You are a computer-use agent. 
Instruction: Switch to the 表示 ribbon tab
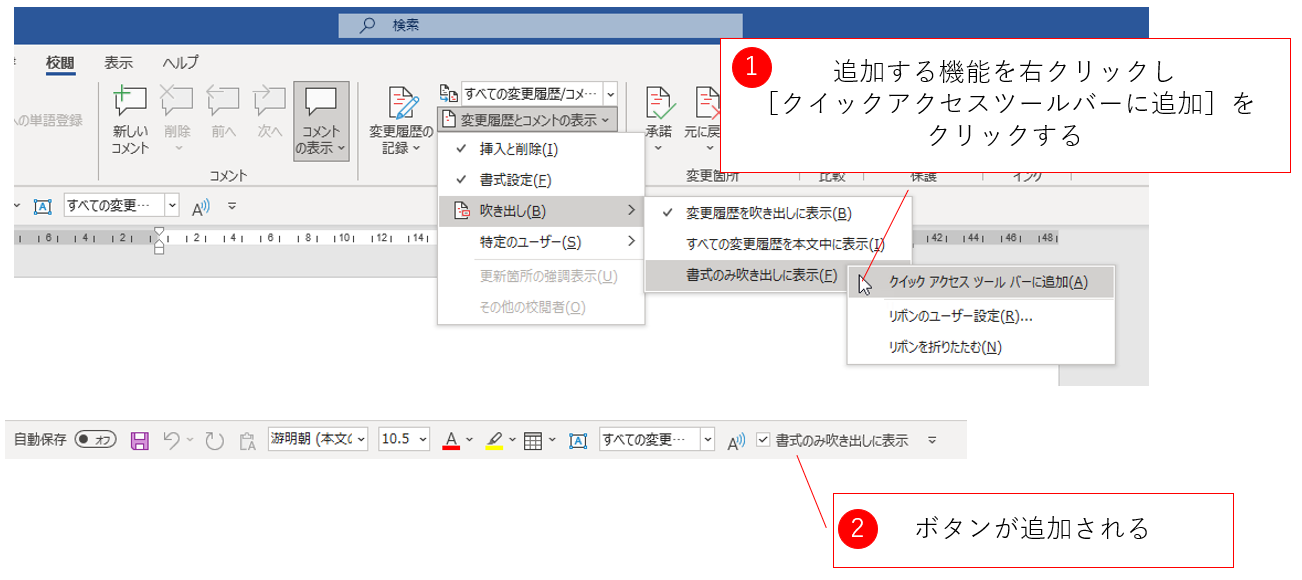pyautogui.click(x=119, y=62)
